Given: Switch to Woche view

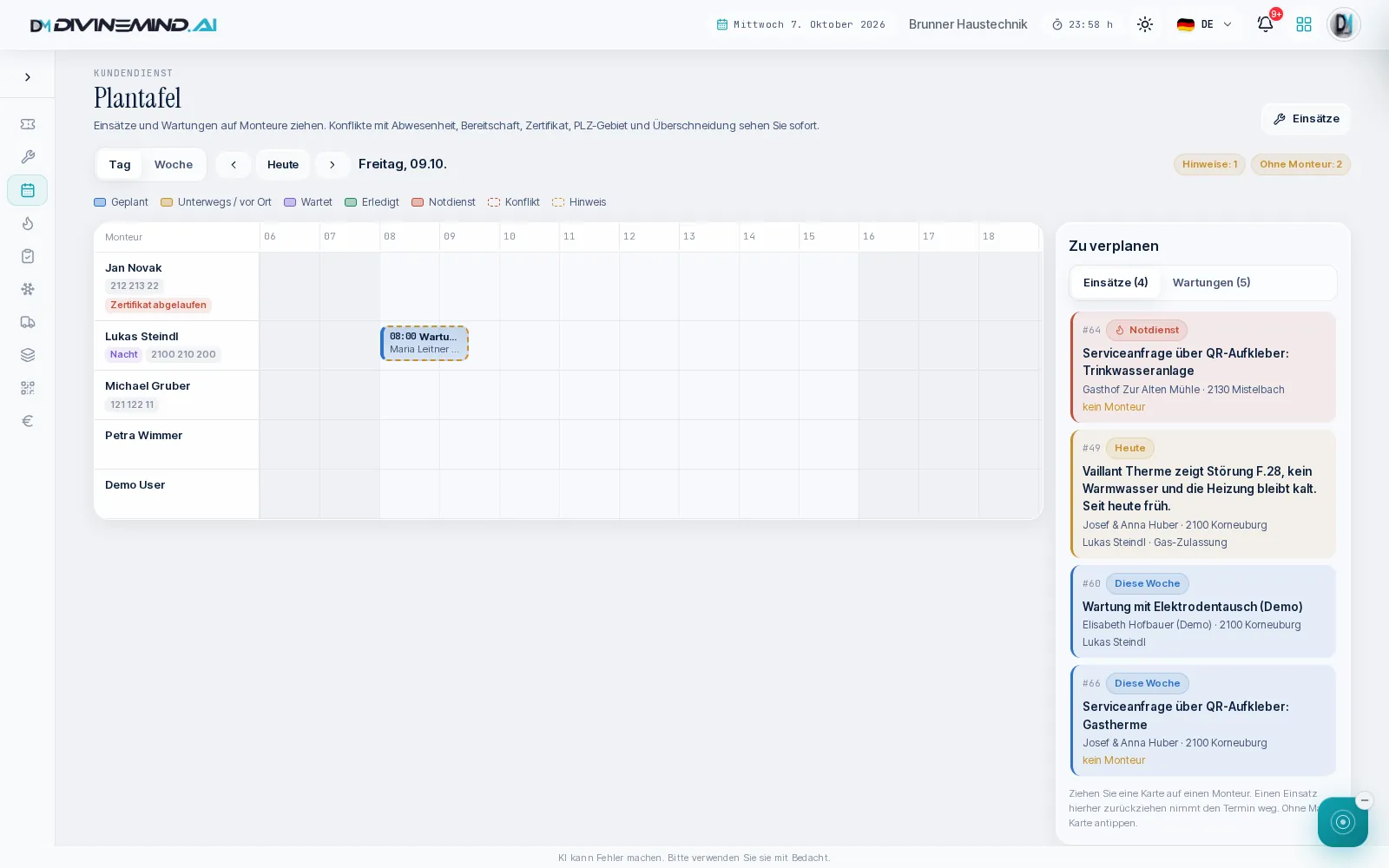Looking at the screenshot, I should point(174,164).
